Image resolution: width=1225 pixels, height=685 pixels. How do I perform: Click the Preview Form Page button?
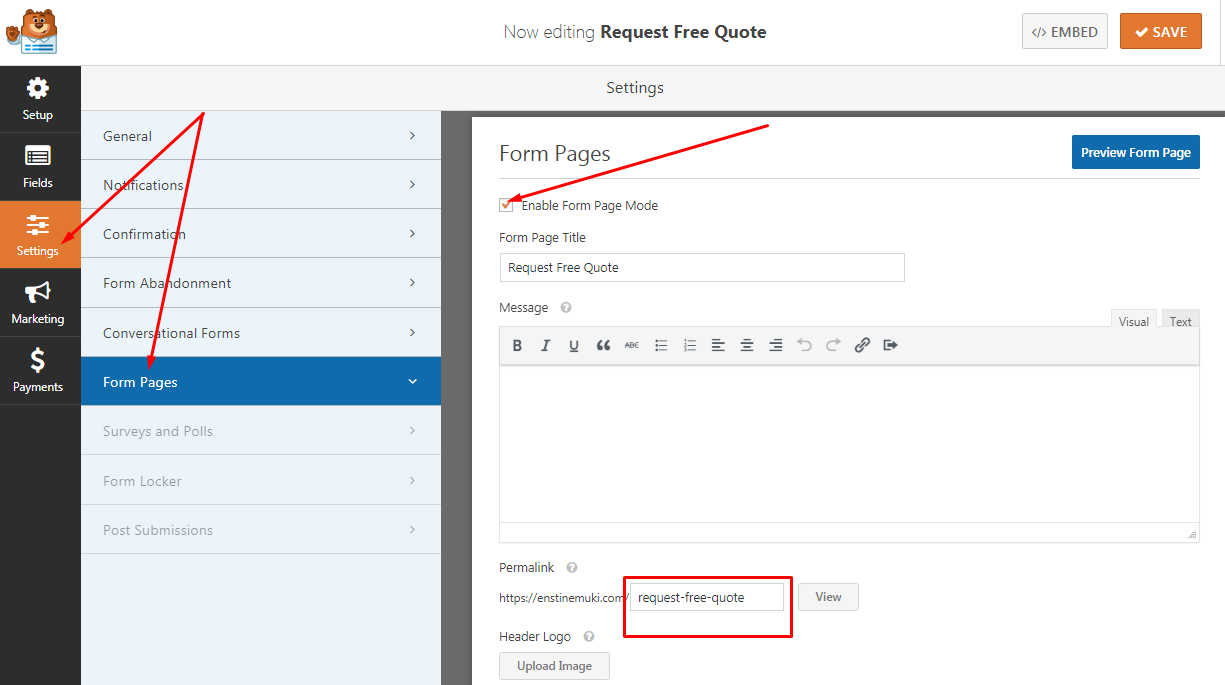[1135, 153]
